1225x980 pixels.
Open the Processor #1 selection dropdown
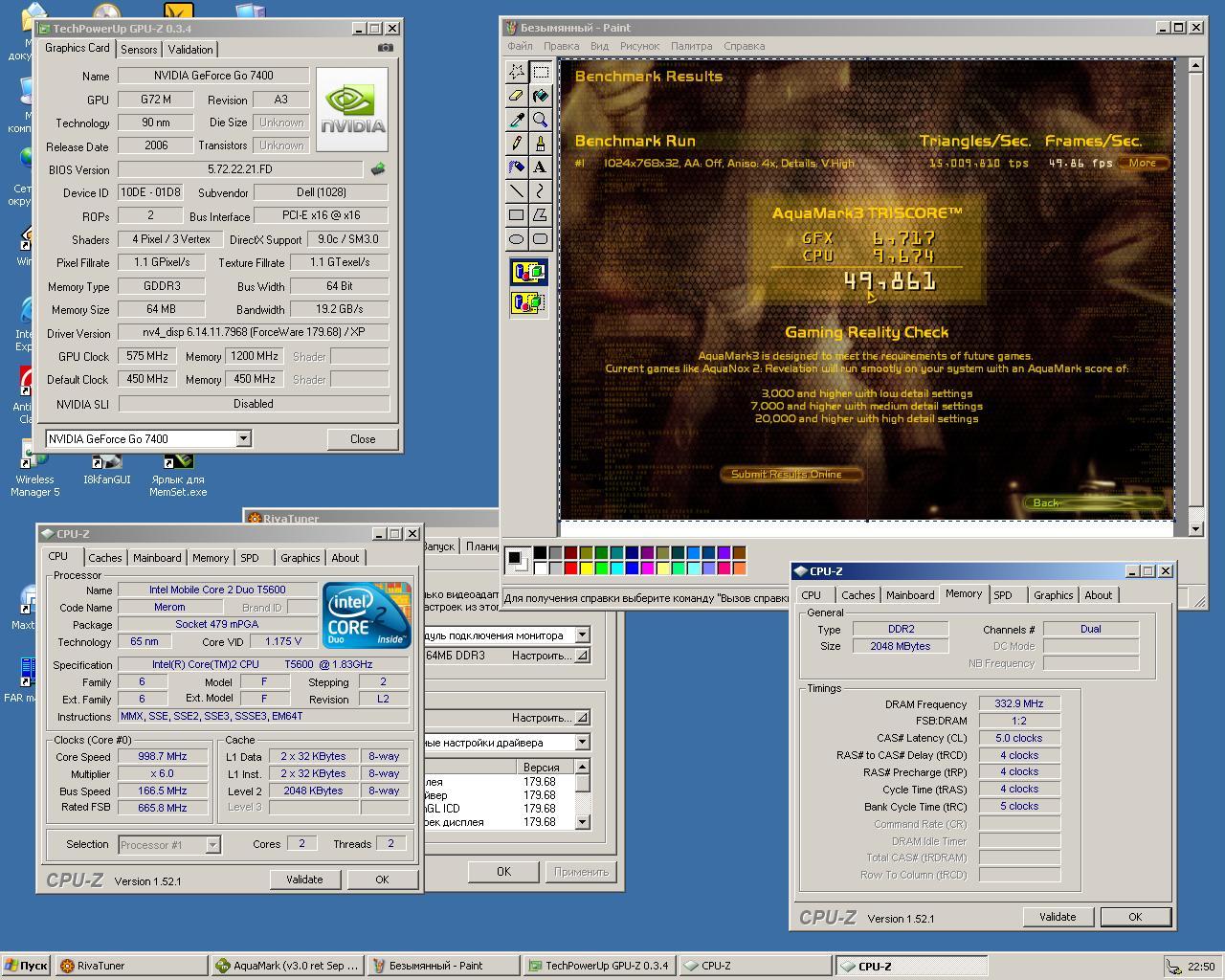[212, 844]
